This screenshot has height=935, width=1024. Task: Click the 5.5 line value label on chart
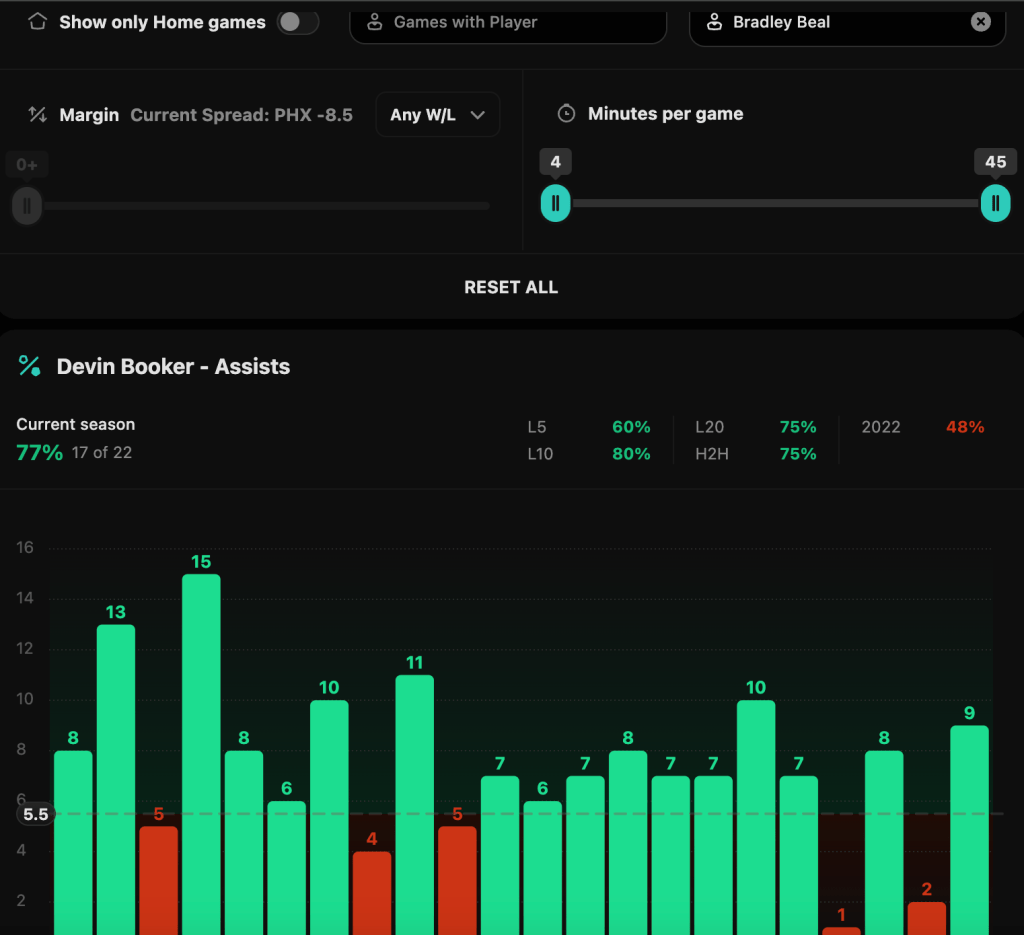click(35, 814)
